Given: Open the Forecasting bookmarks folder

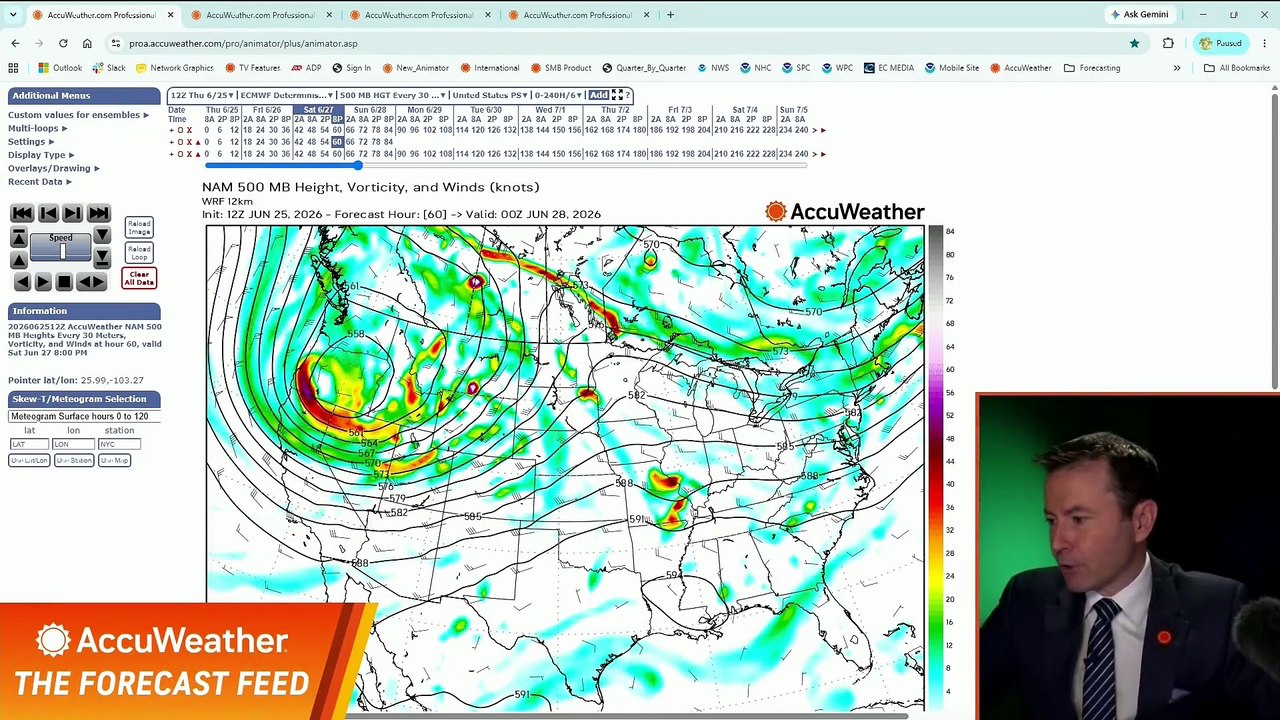Looking at the screenshot, I should [1092, 68].
